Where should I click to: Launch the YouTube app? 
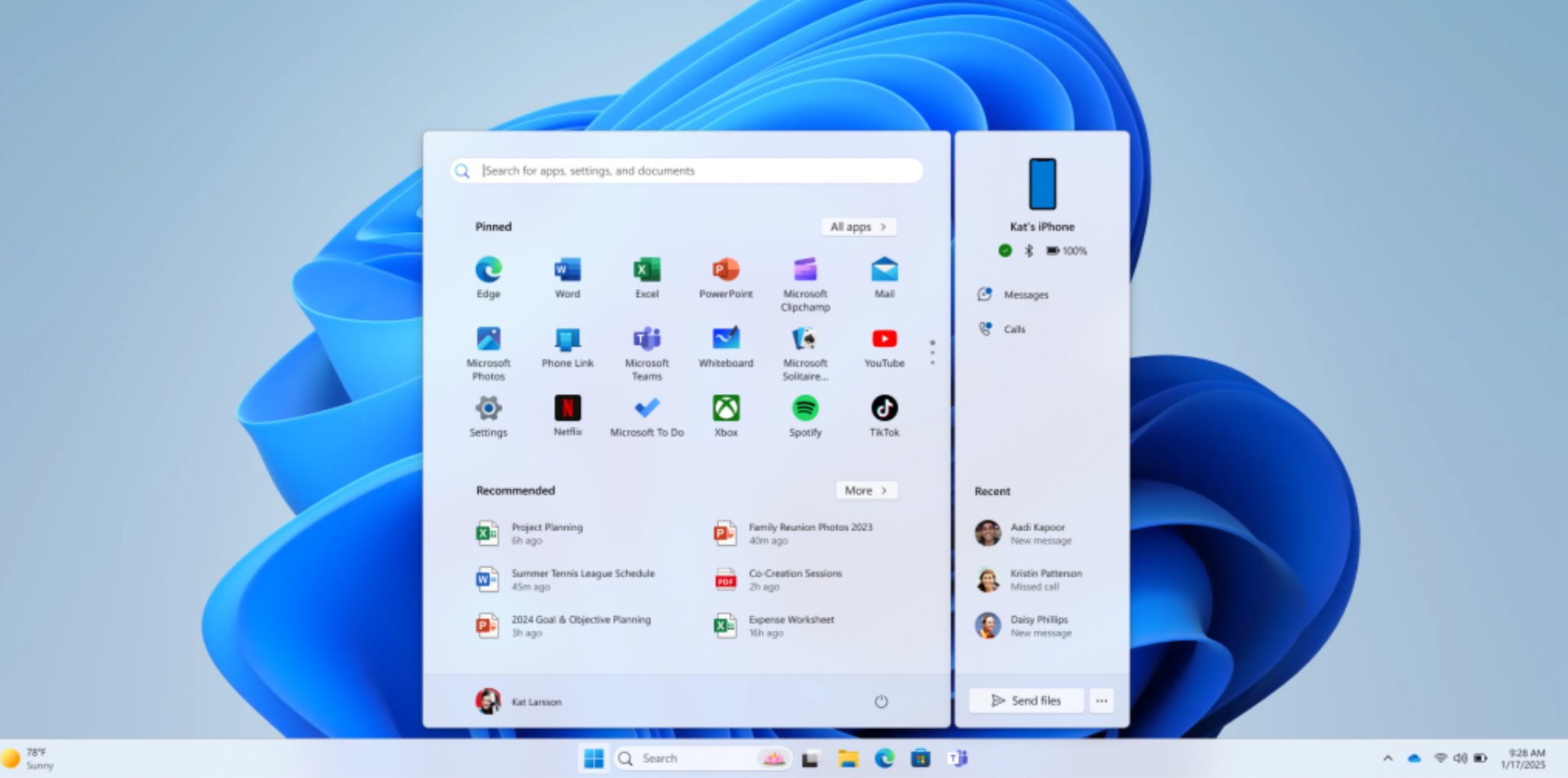[884, 347]
